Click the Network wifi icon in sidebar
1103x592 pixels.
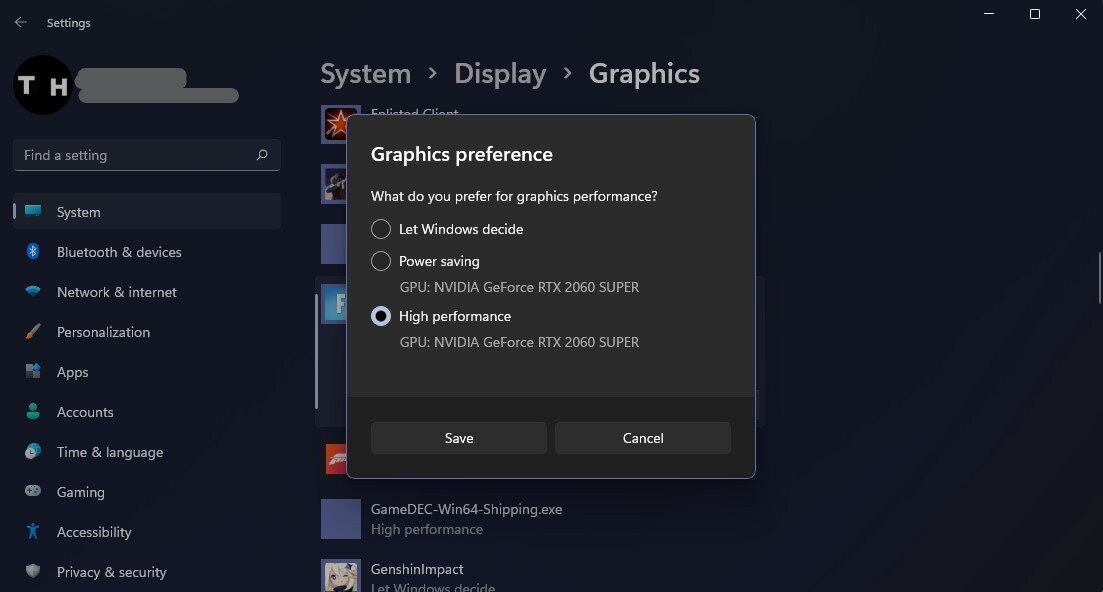click(x=33, y=290)
